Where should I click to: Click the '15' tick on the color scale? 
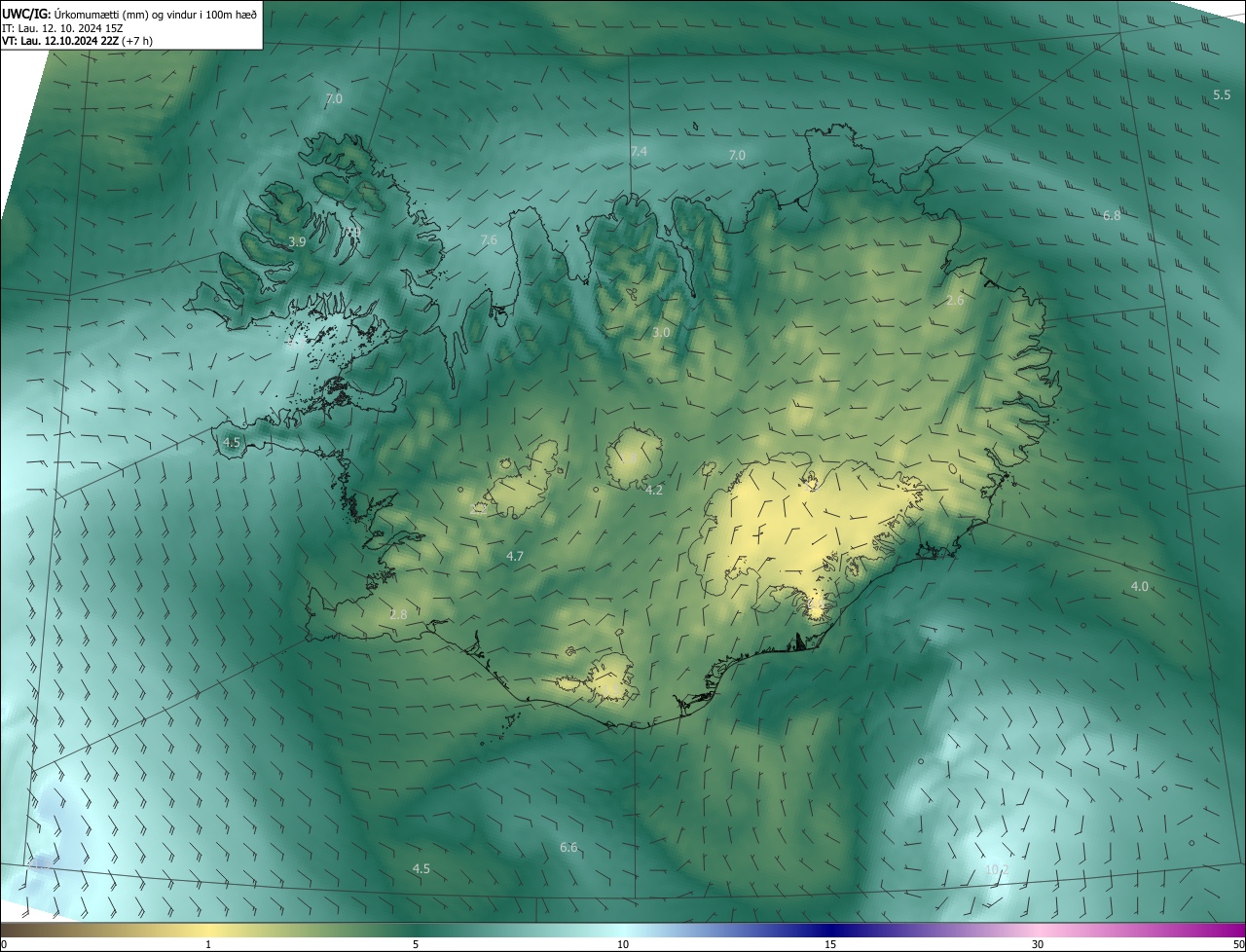(x=830, y=944)
